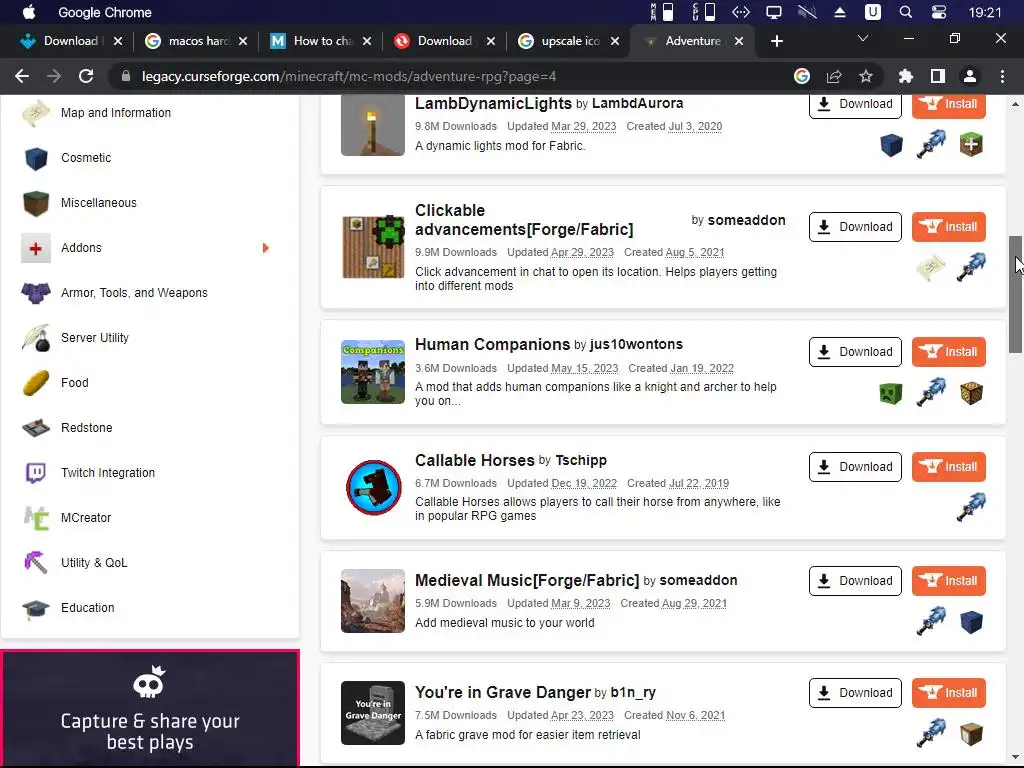Install the Callable Horses mod

948,467
